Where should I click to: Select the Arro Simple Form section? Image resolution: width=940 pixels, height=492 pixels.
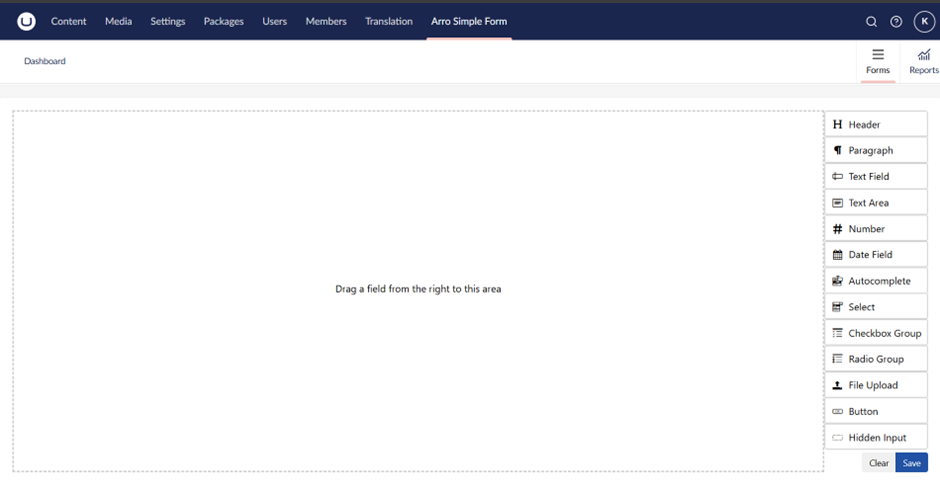[x=469, y=22]
